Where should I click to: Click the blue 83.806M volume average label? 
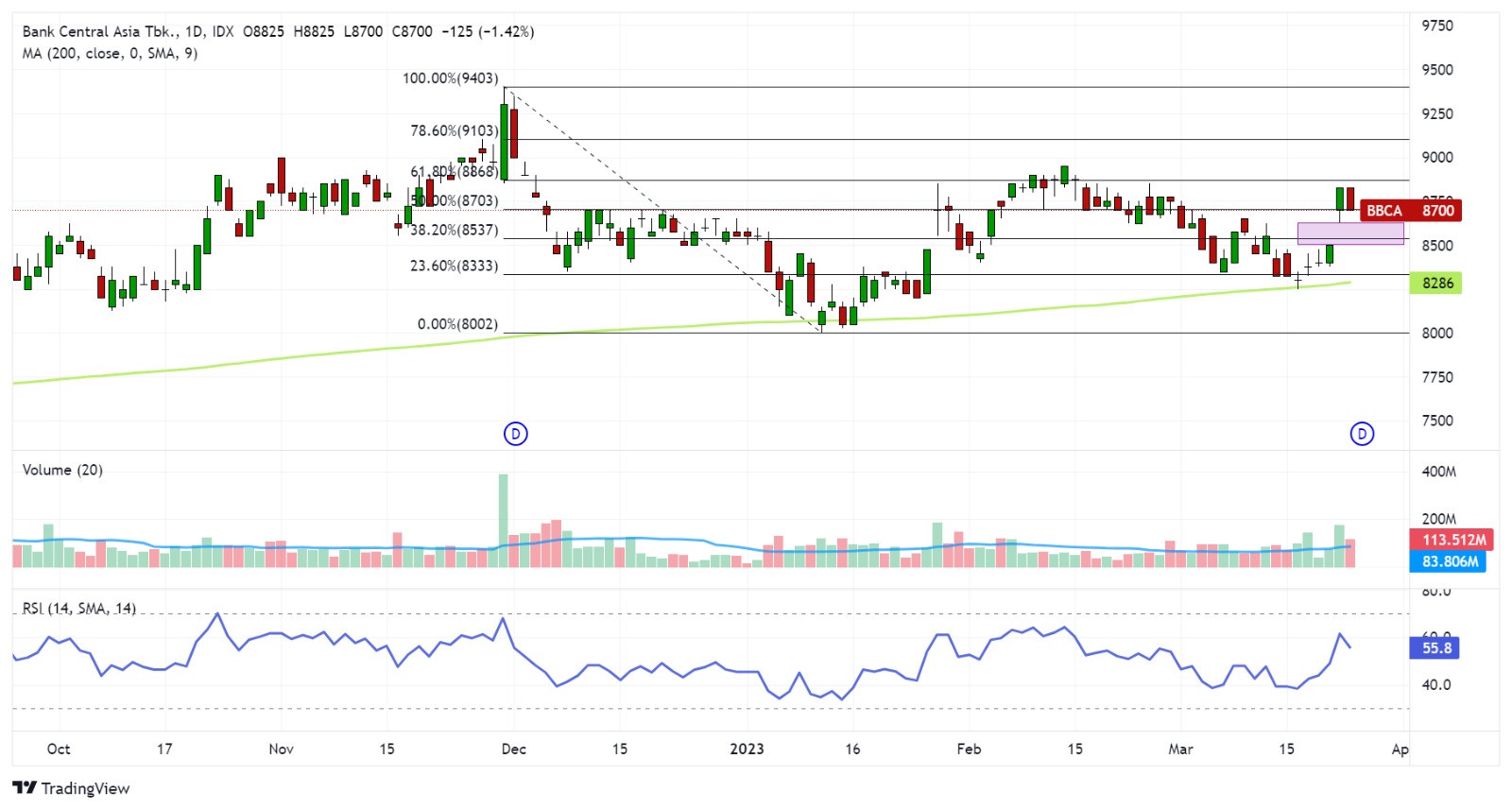click(1449, 561)
